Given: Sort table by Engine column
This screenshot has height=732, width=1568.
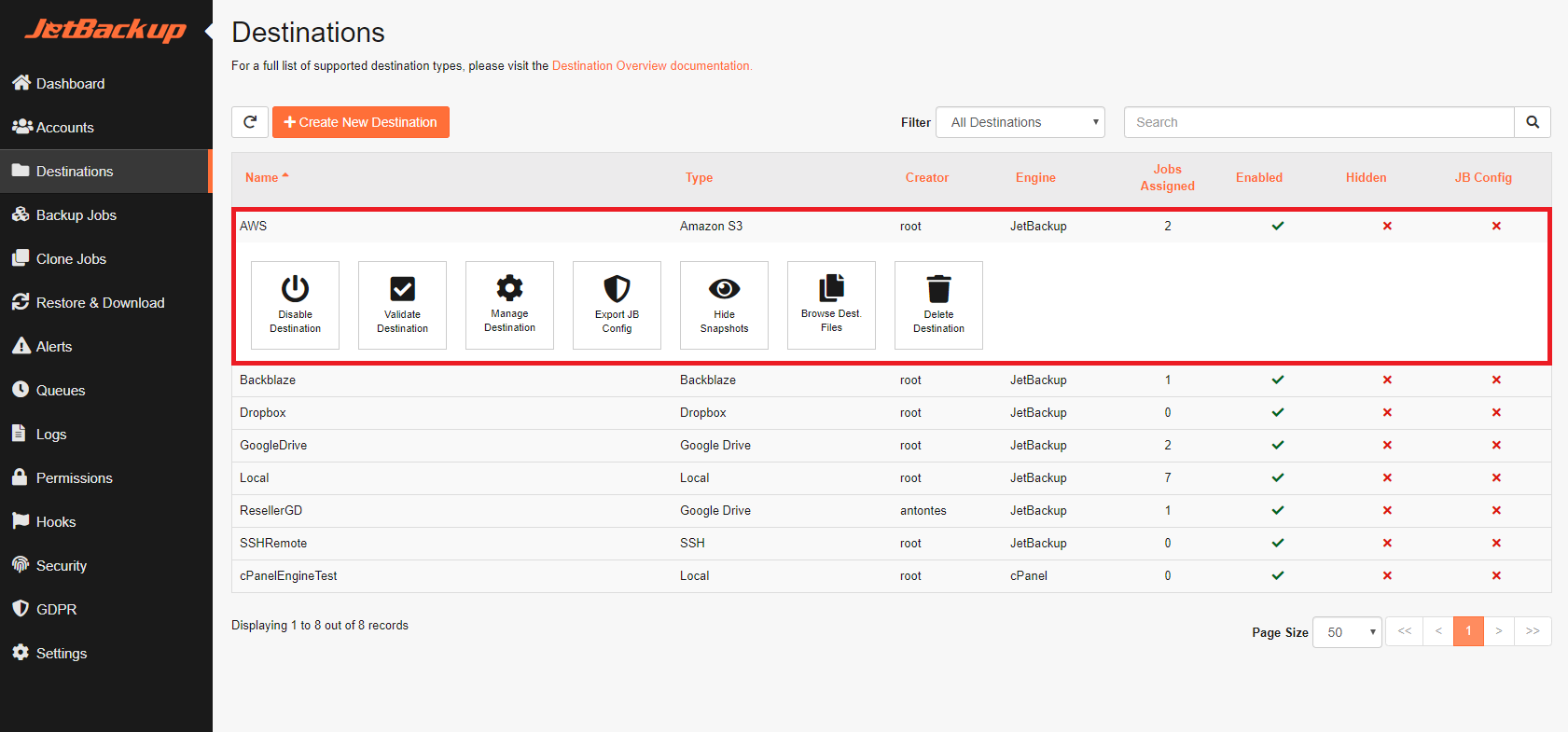Looking at the screenshot, I should pos(1035,177).
